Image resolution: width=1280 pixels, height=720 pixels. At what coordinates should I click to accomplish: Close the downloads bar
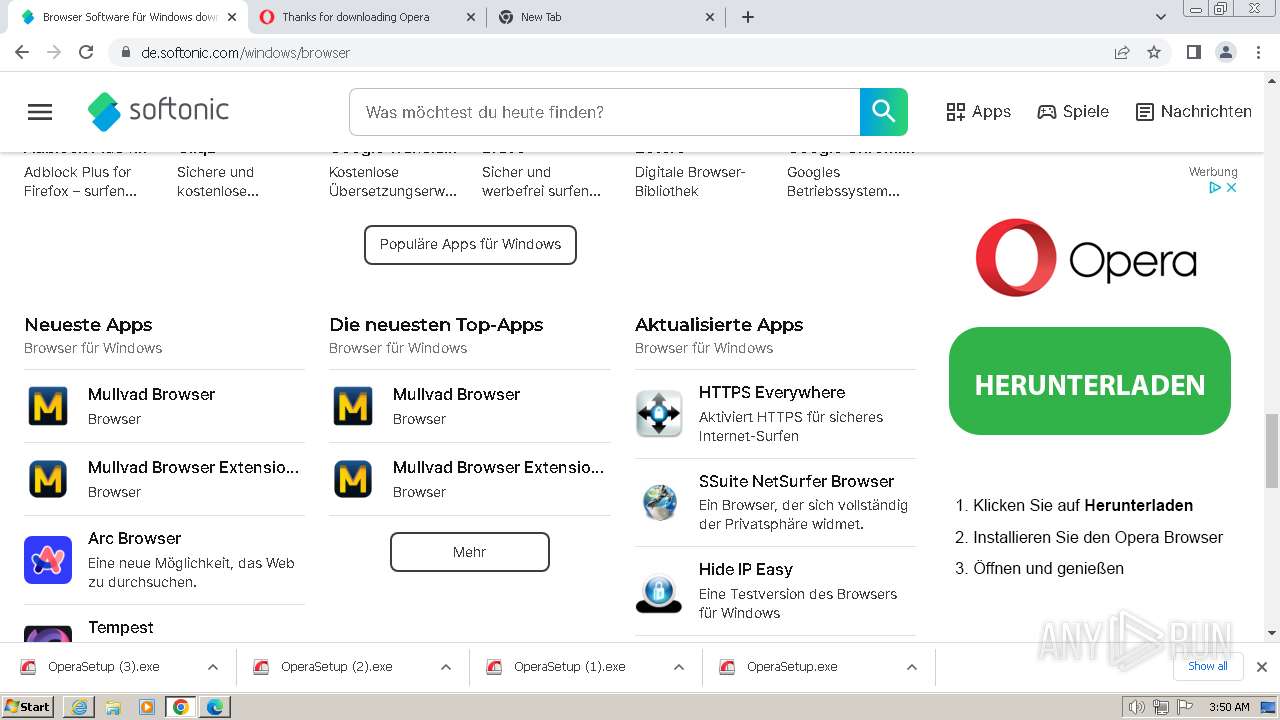click(1262, 667)
